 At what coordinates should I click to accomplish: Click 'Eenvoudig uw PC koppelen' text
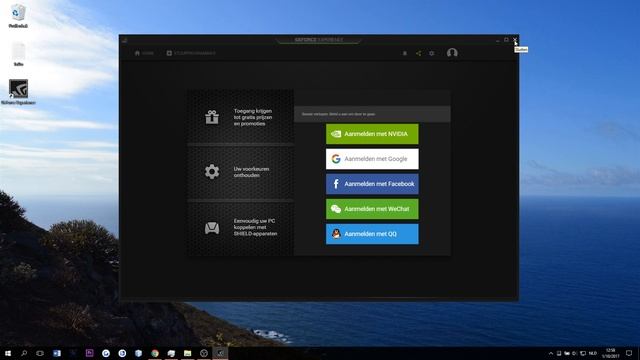255,227
